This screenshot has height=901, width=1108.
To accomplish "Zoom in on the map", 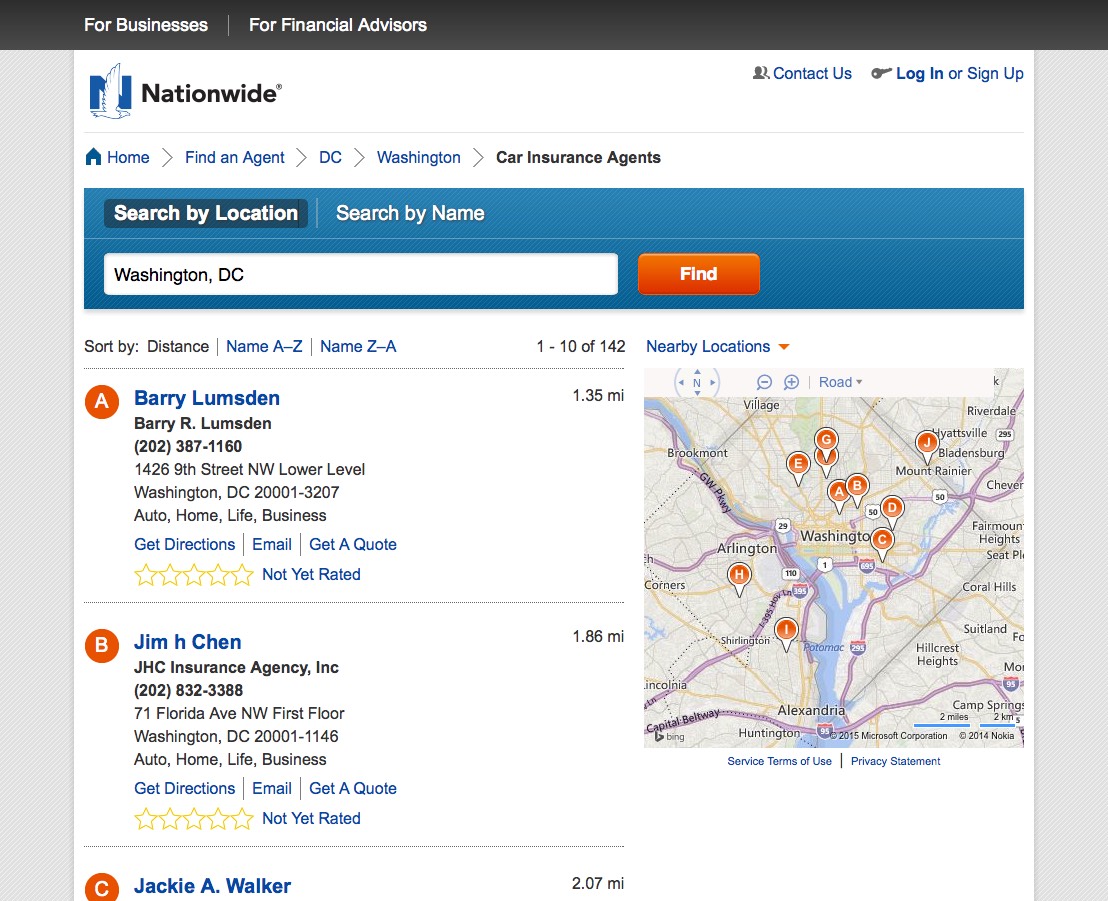I will 791,382.
